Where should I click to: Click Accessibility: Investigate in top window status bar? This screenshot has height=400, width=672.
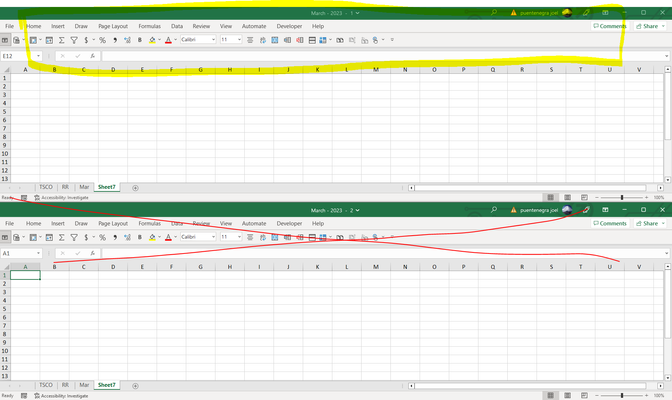(x=61, y=198)
